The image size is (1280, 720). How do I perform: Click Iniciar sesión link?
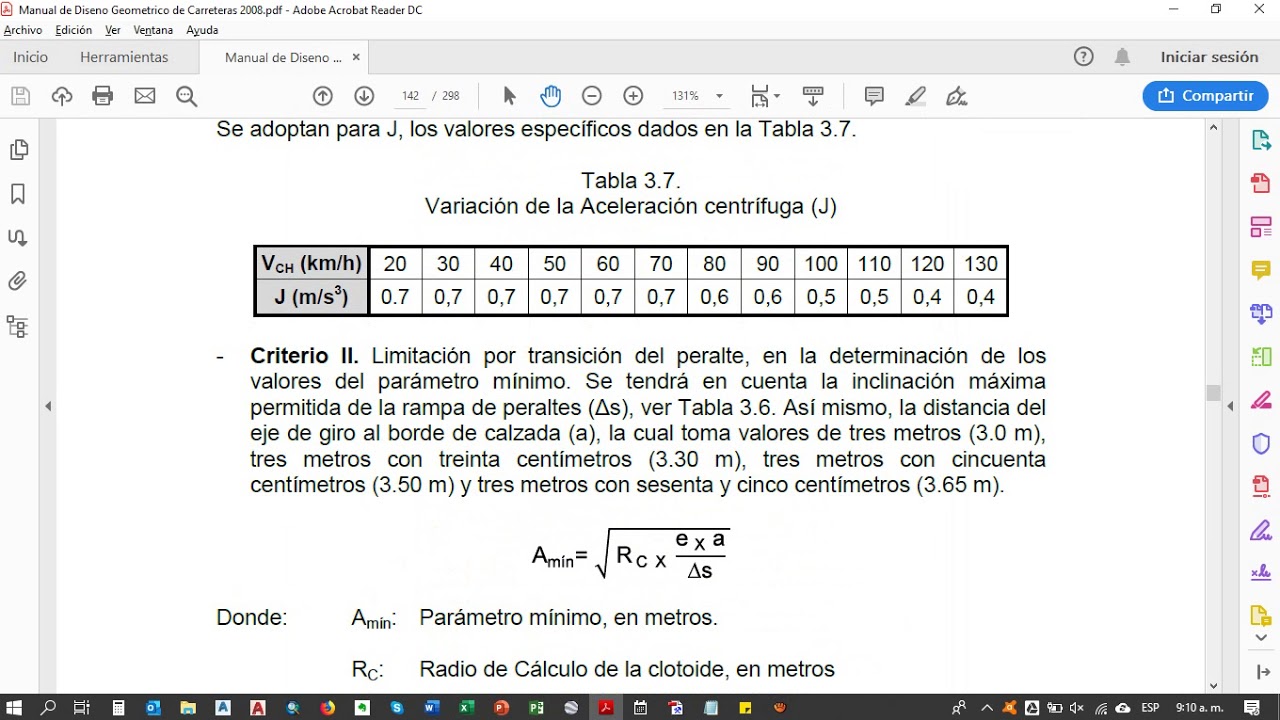click(x=1209, y=57)
